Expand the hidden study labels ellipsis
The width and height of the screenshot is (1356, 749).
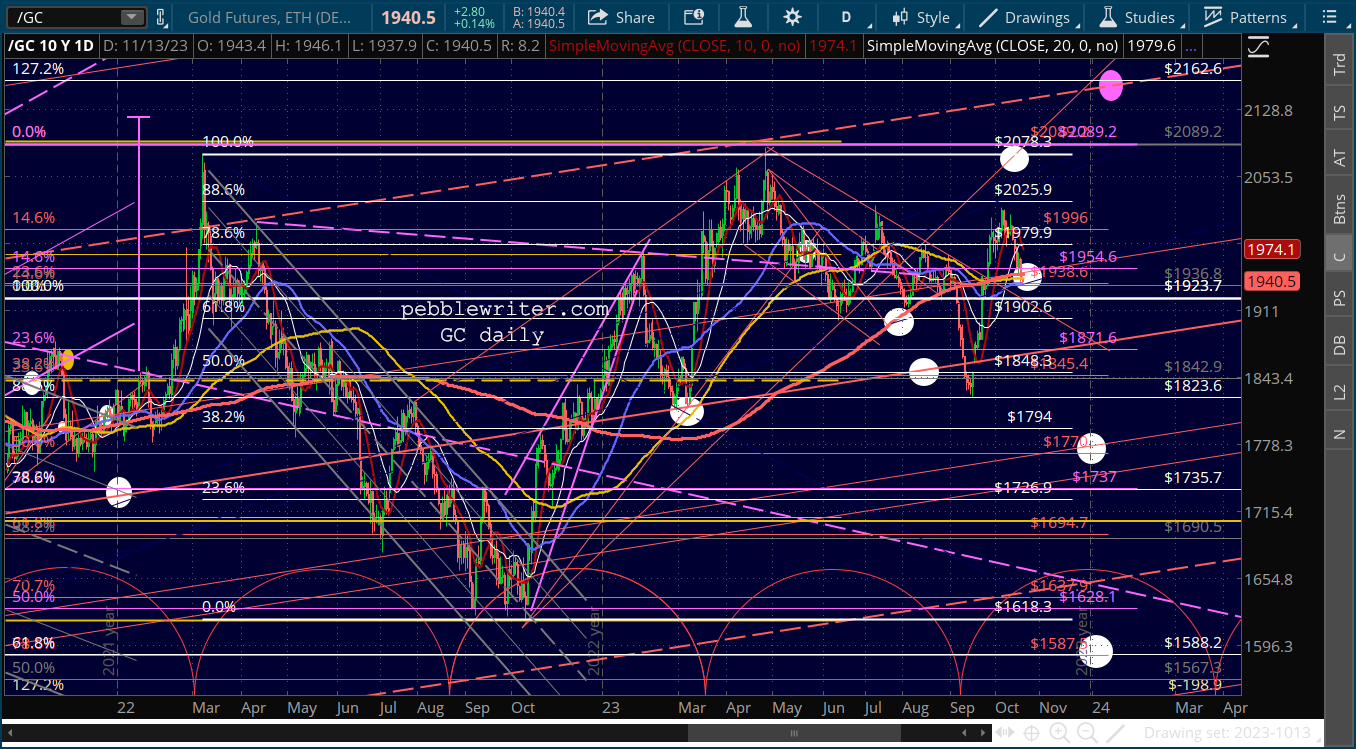pyautogui.click(x=1190, y=46)
